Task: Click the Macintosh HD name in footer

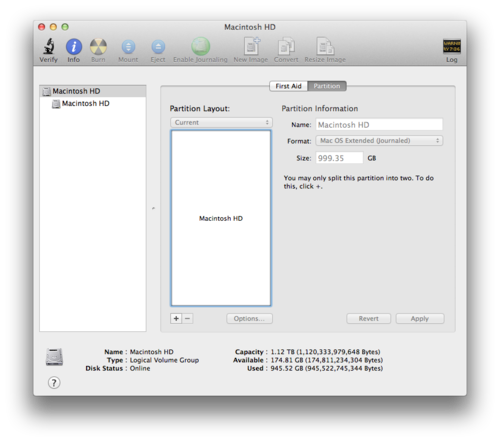Action: point(152,352)
